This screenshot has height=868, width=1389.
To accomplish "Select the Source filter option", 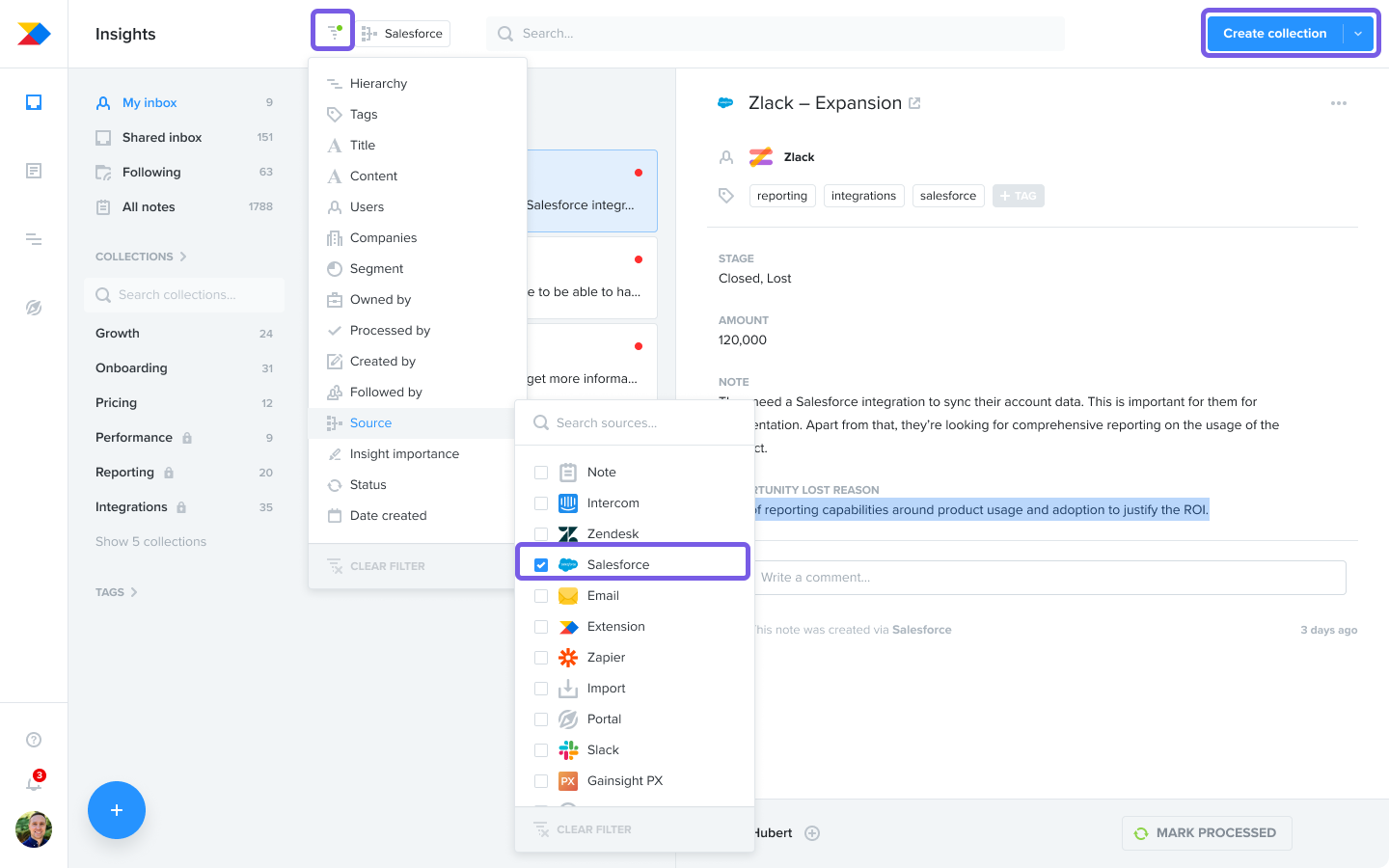I will pos(411,423).
